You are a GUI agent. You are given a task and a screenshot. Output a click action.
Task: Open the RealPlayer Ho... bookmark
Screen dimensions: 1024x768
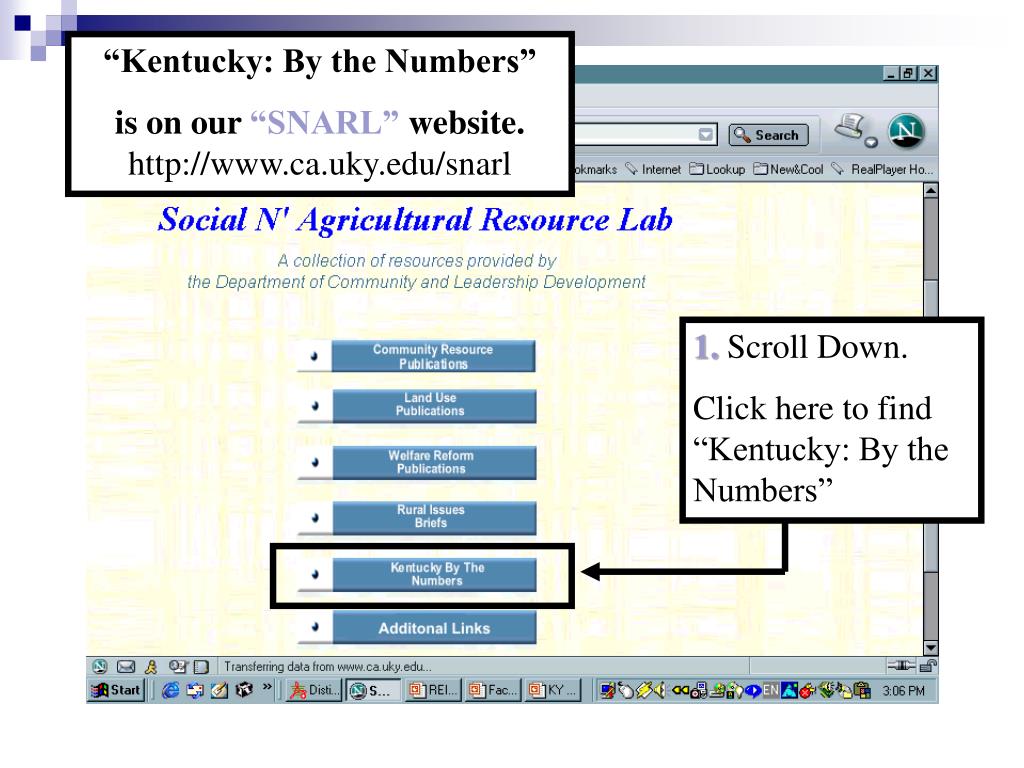click(x=882, y=169)
